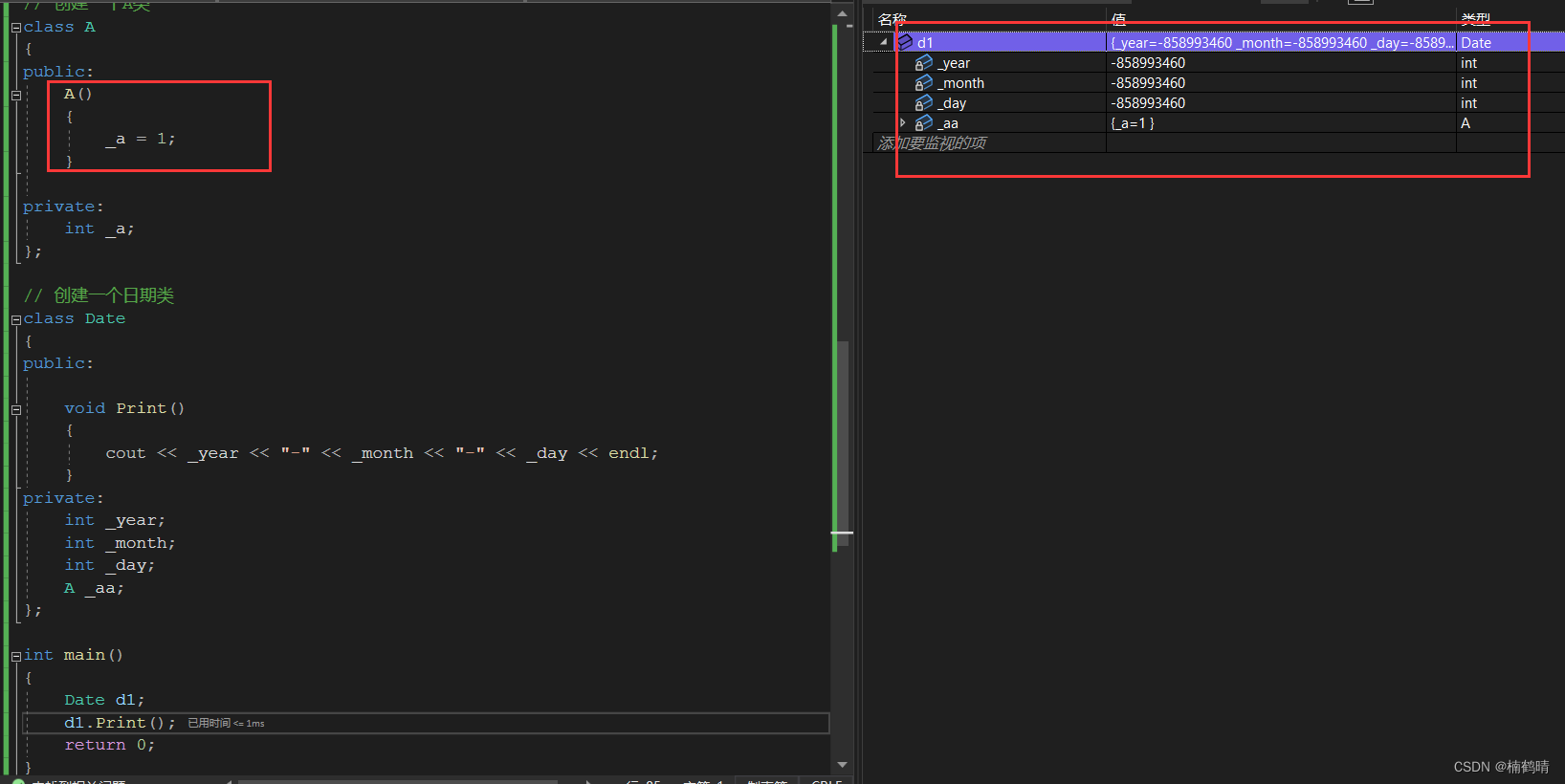The width and height of the screenshot is (1565, 784).
Task: Click the 'return 0;' statement
Action: tap(109, 745)
